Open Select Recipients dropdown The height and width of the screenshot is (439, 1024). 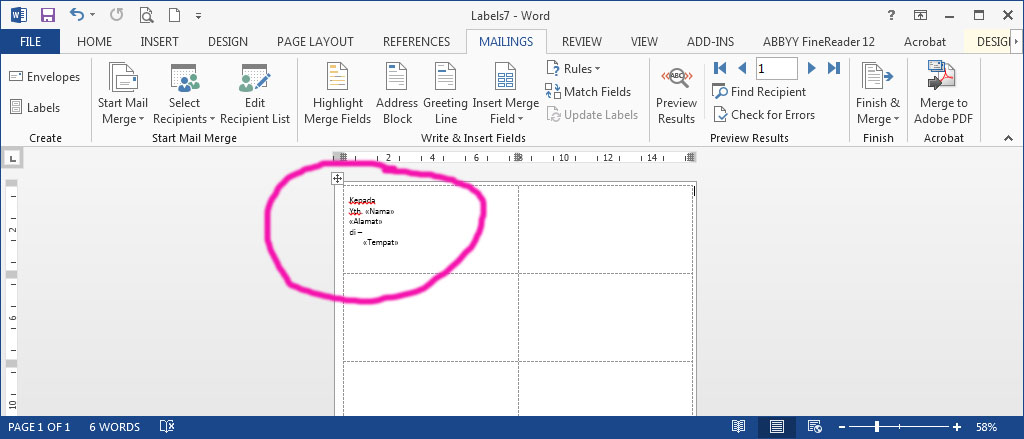click(x=184, y=95)
